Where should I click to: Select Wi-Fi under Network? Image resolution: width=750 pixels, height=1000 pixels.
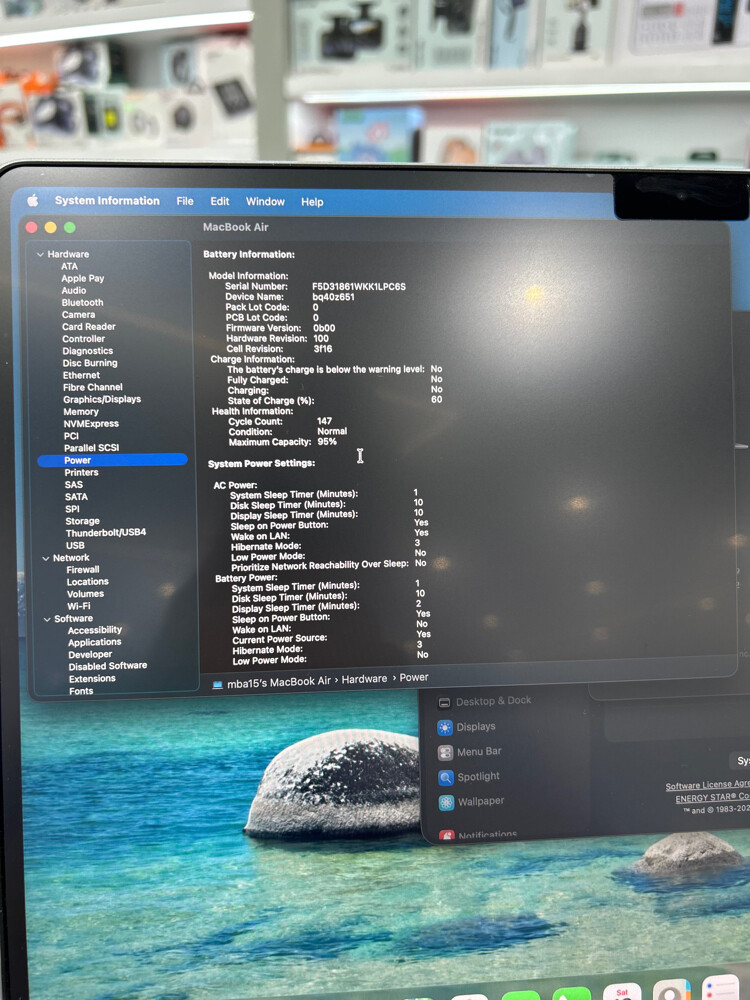pyautogui.click(x=78, y=606)
